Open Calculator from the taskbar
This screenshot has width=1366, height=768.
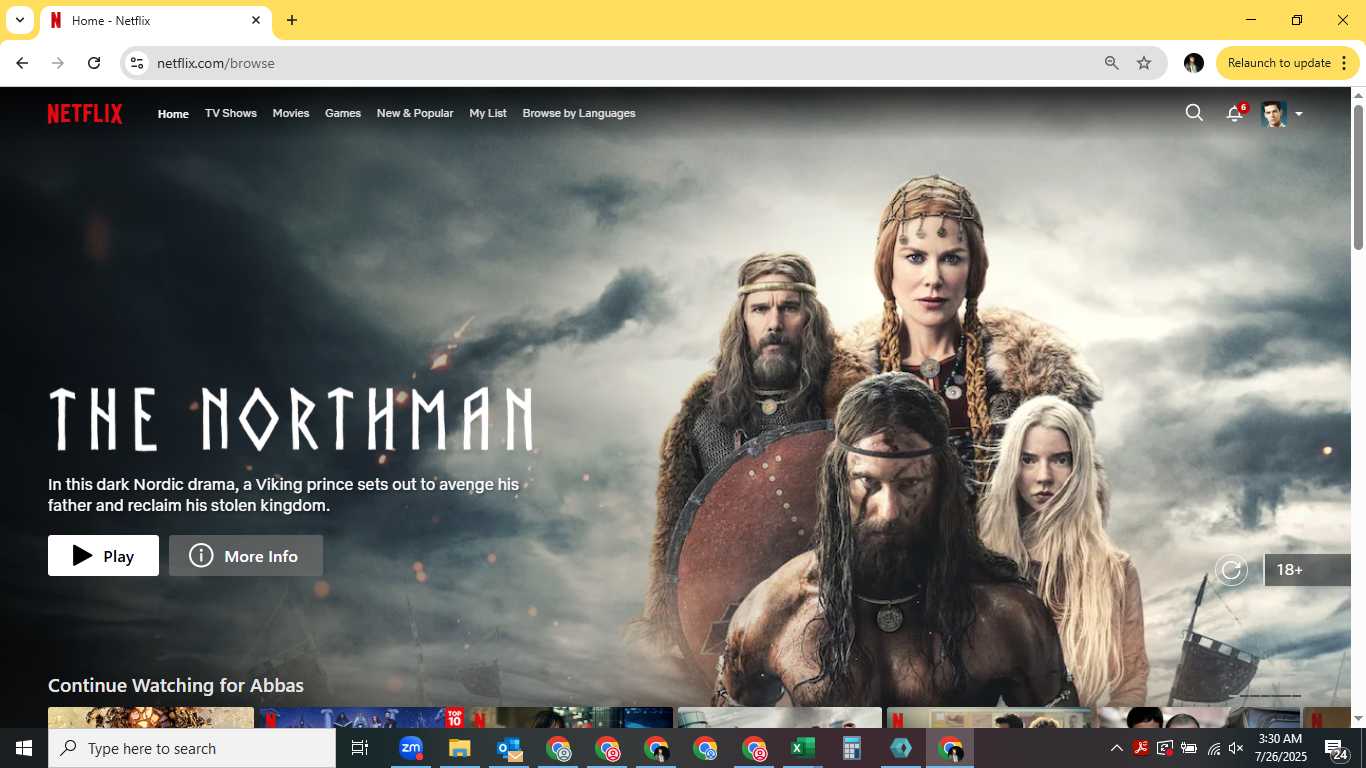[x=851, y=748]
